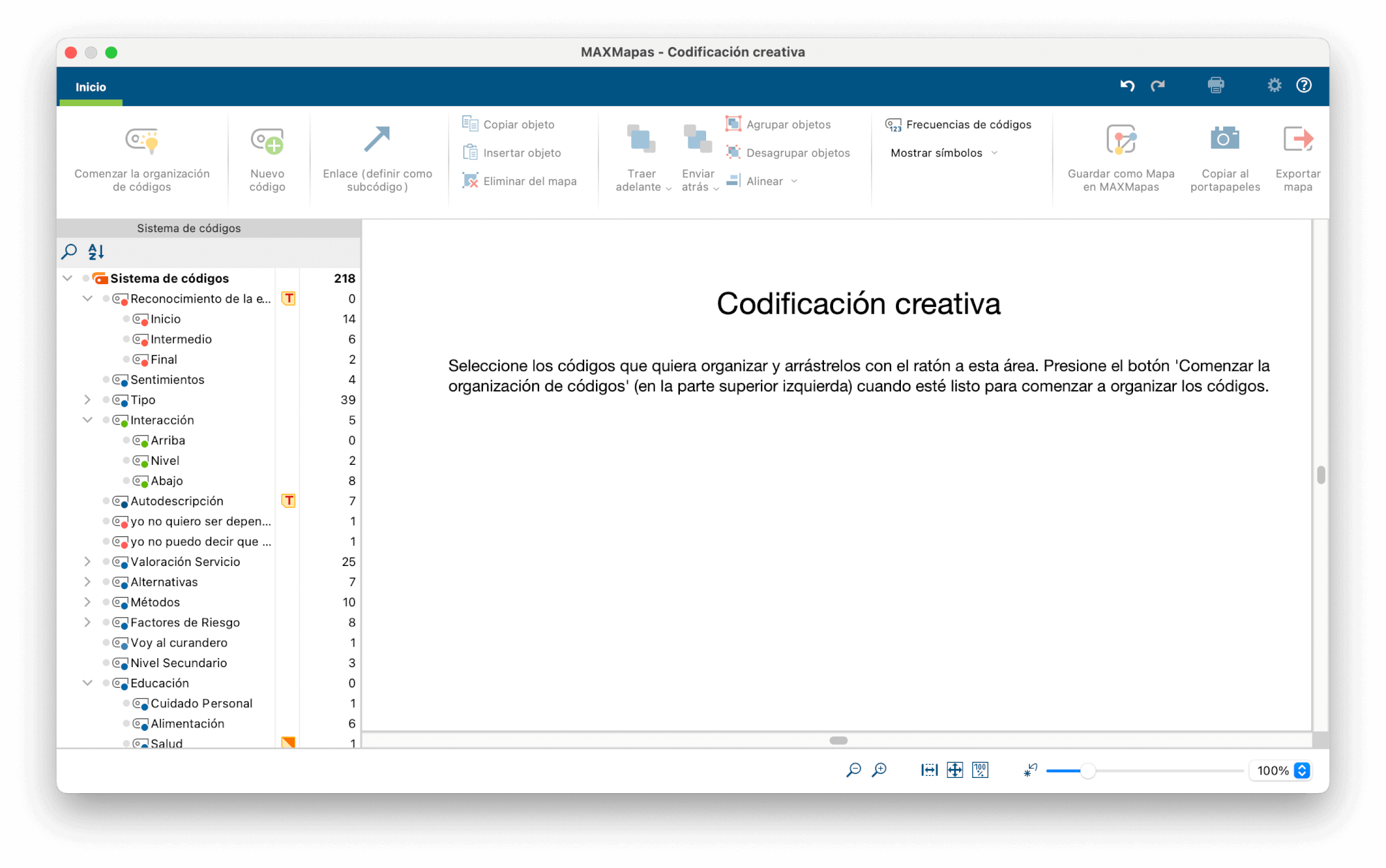Select the Nivel Secundario code
The image size is (1386, 868).
coord(179,662)
